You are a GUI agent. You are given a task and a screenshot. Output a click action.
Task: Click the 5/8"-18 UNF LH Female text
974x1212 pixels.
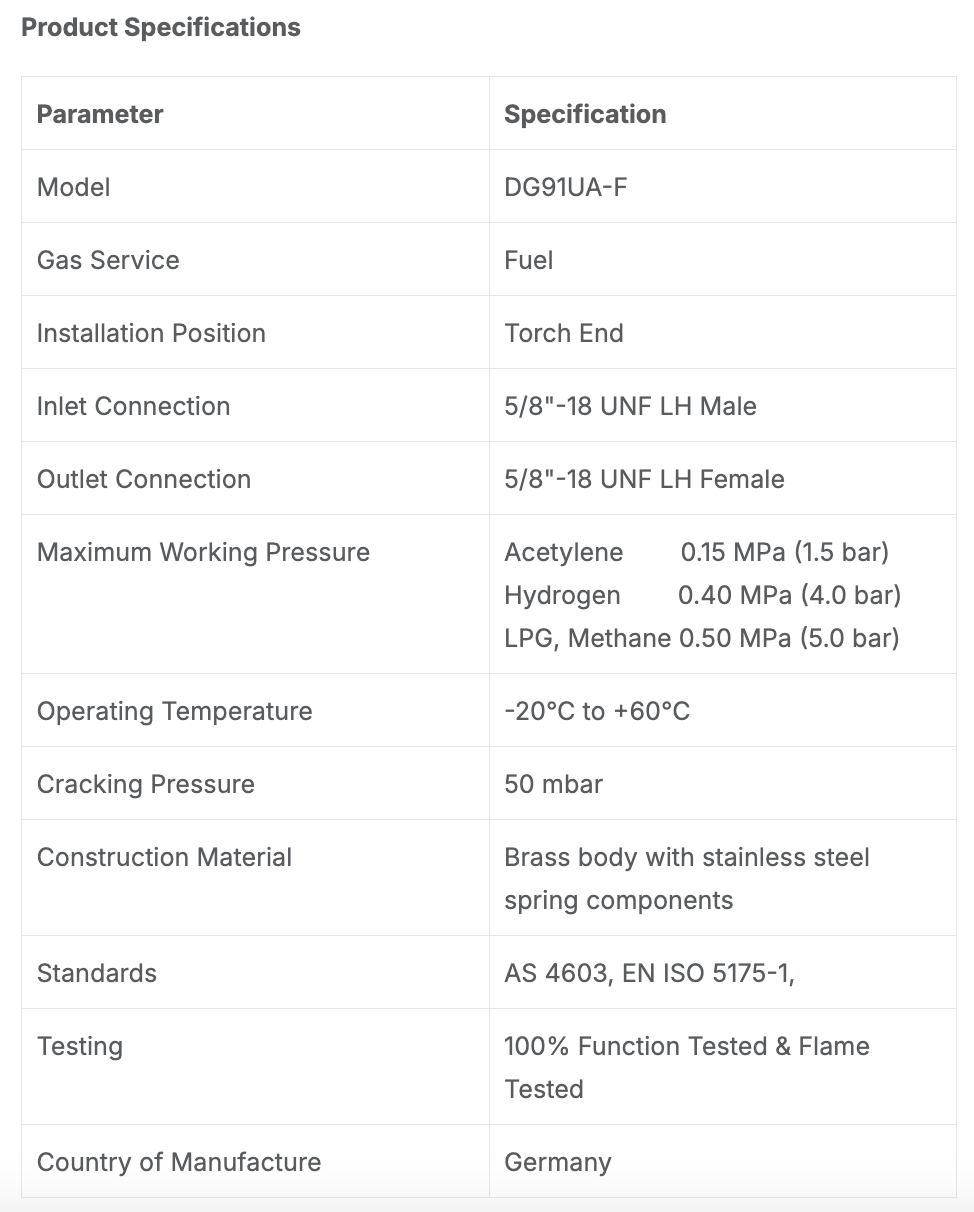(x=644, y=479)
